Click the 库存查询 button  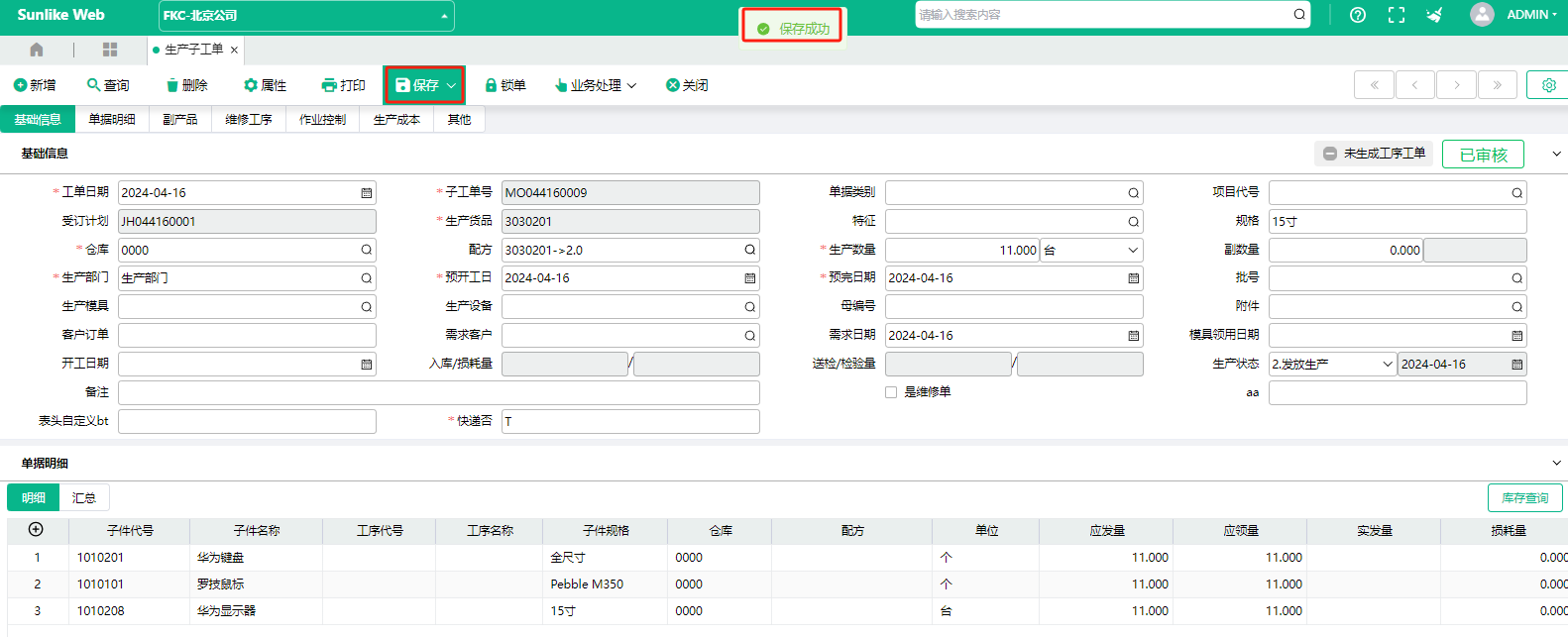pyautogui.click(x=1524, y=498)
